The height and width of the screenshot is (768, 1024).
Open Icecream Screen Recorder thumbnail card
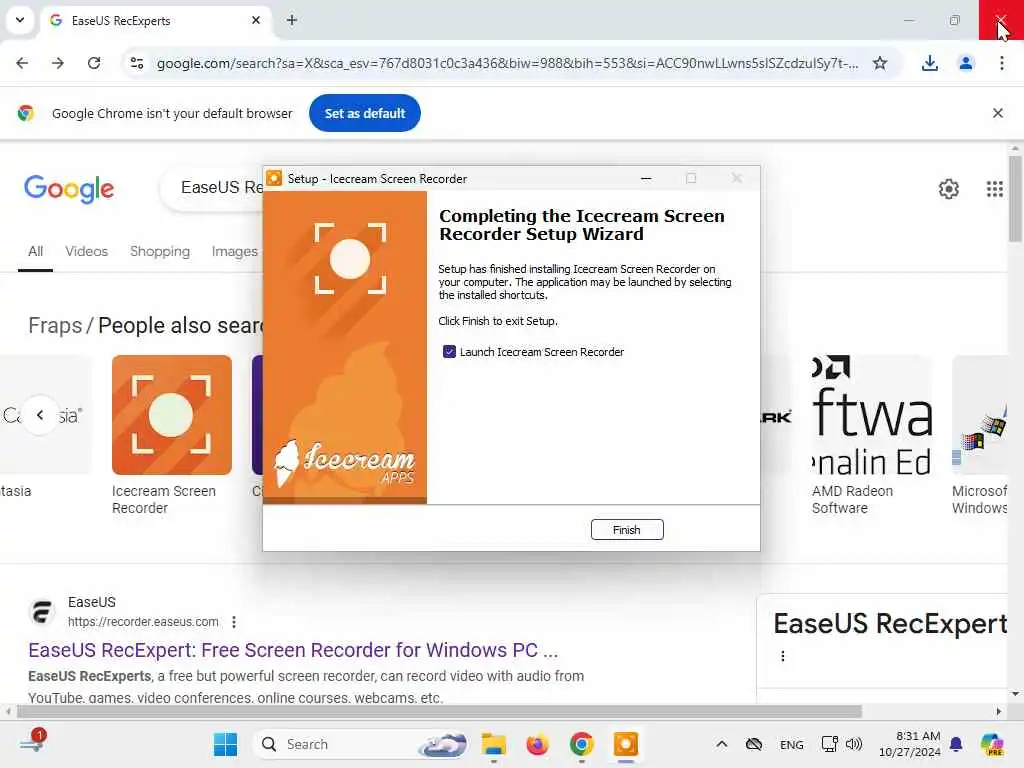(x=172, y=415)
